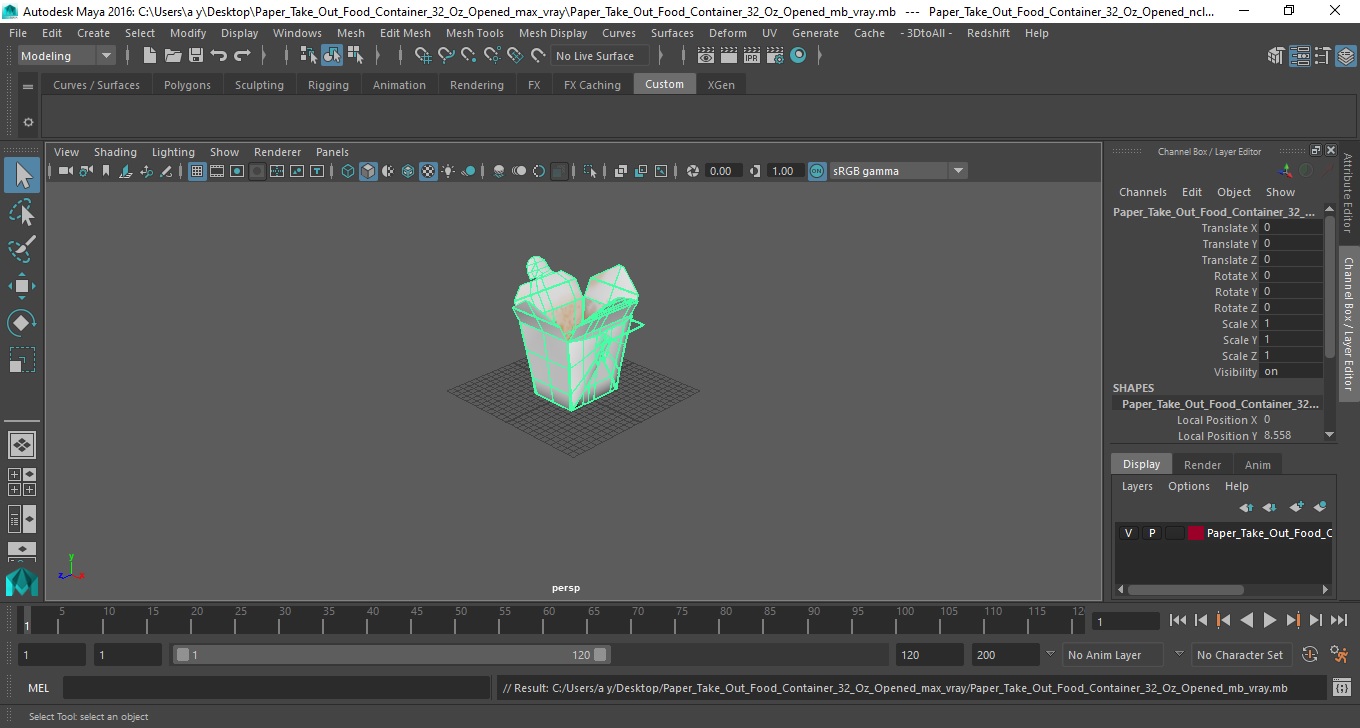Open viewport Shading menu

point(115,152)
